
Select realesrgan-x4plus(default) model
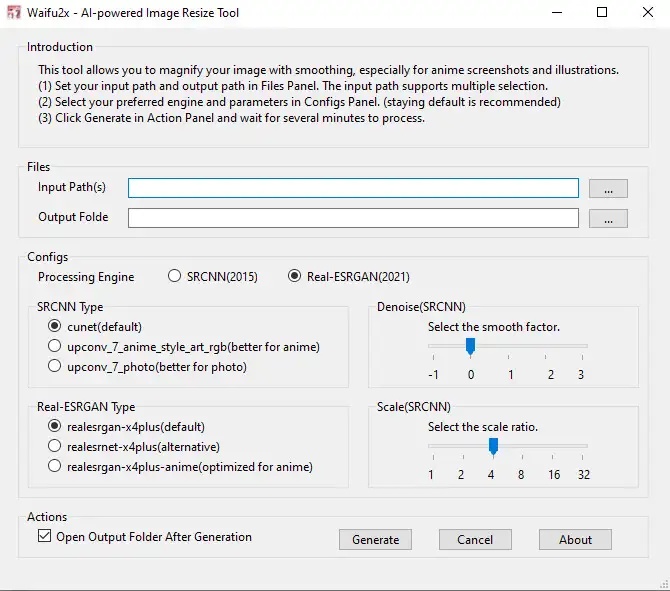point(56,427)
